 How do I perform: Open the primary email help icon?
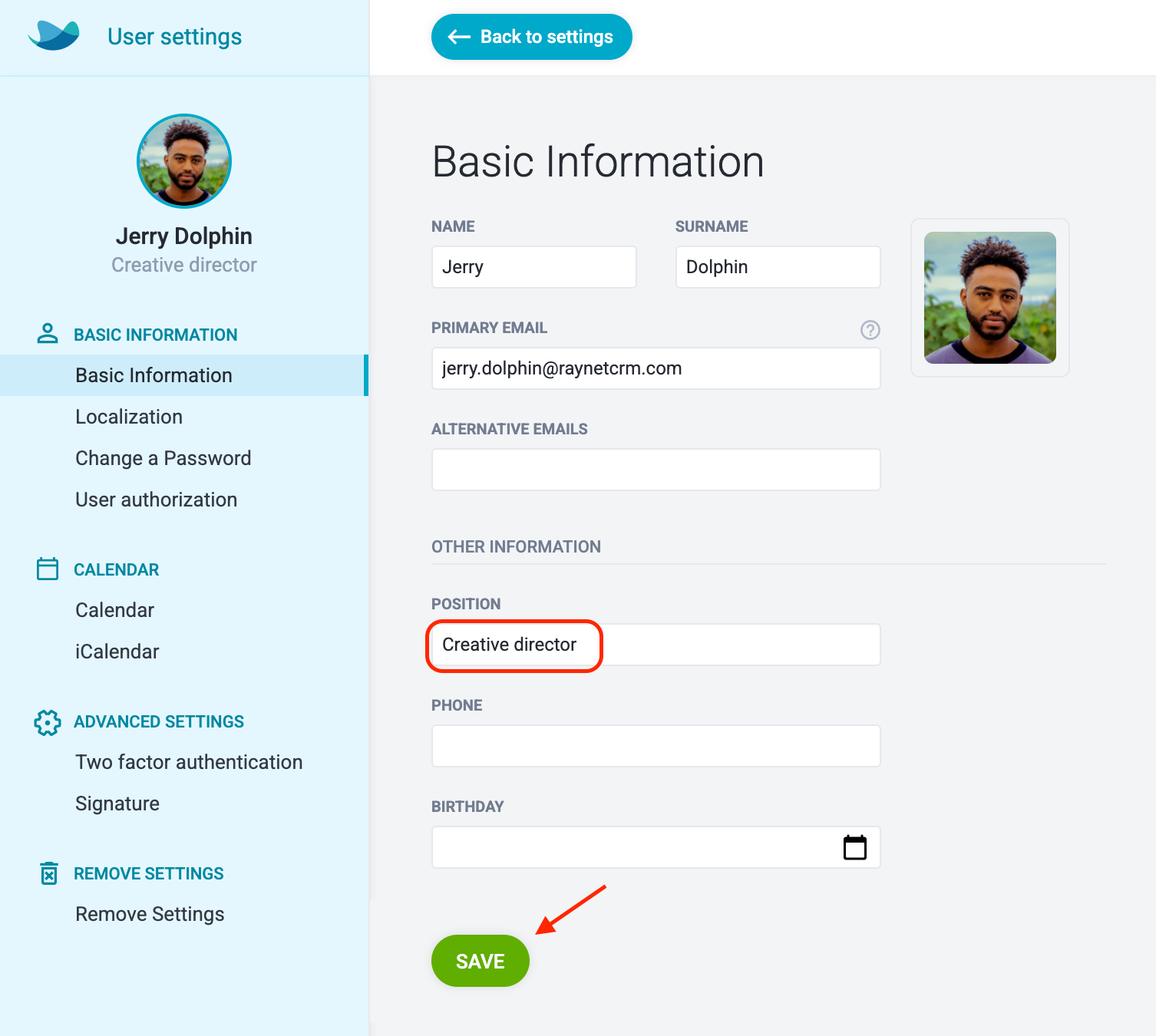point(870,330)
